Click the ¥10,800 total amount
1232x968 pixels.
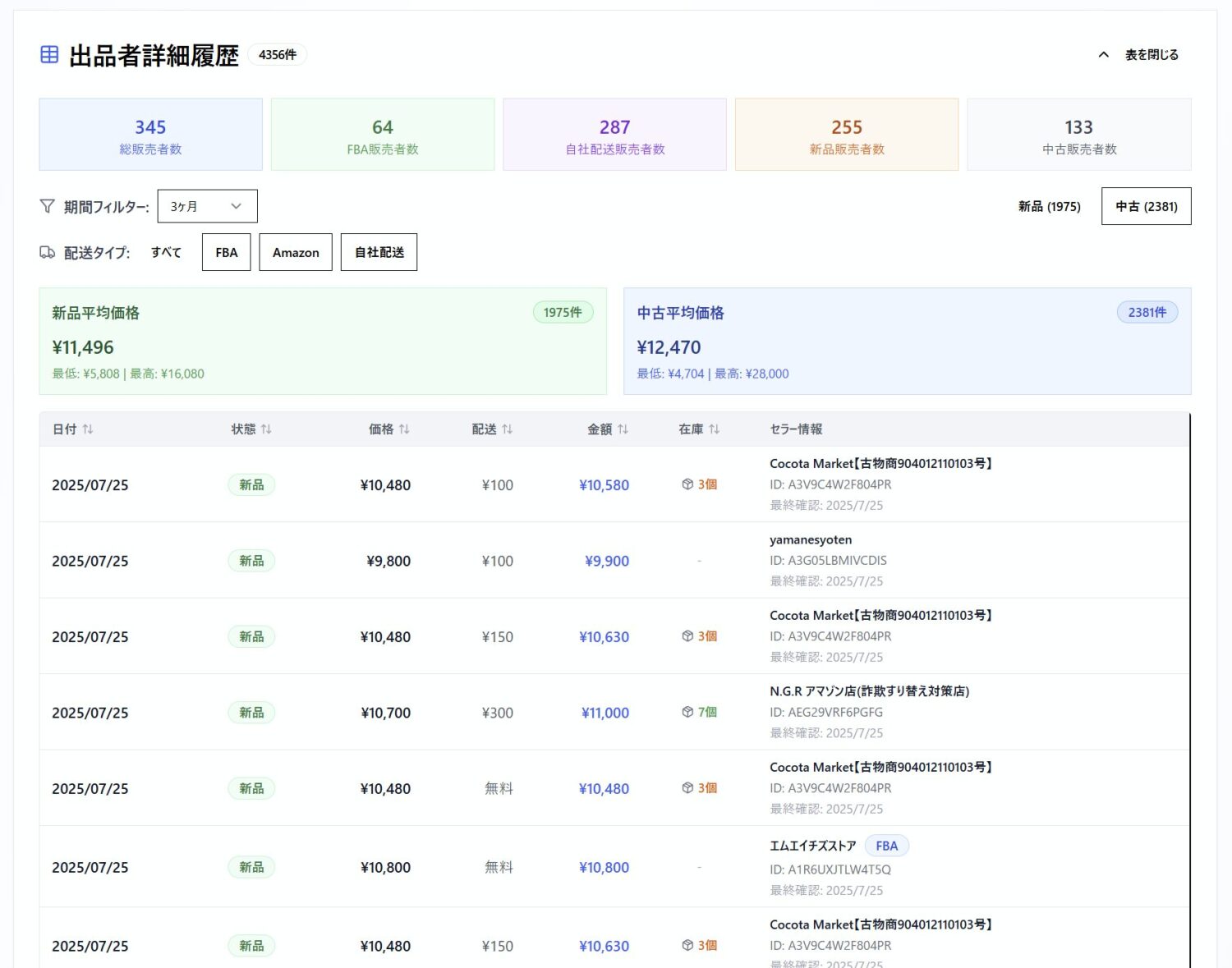tap(604, 868)
